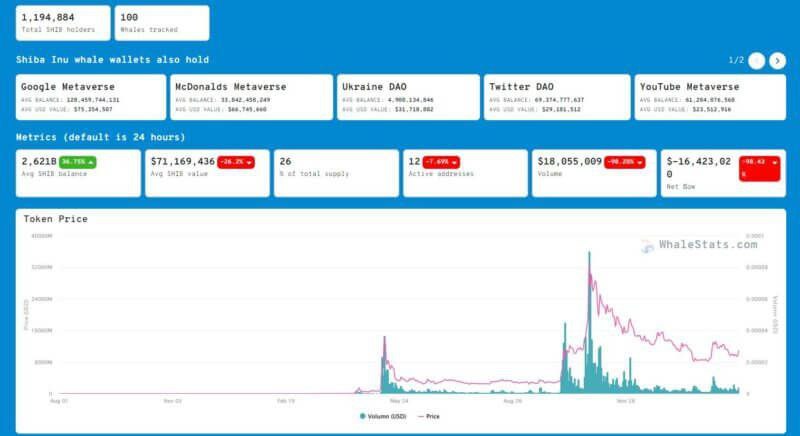Open Volume red percentage dropdown
800x436 pixels.
(x=624, y=162)
